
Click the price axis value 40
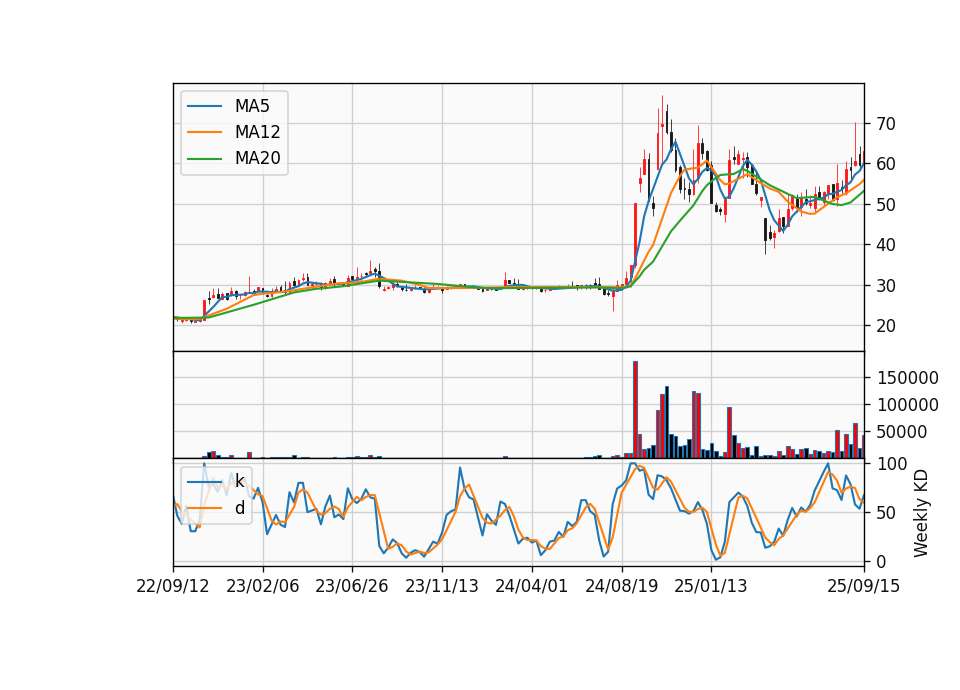coord(886,245)
